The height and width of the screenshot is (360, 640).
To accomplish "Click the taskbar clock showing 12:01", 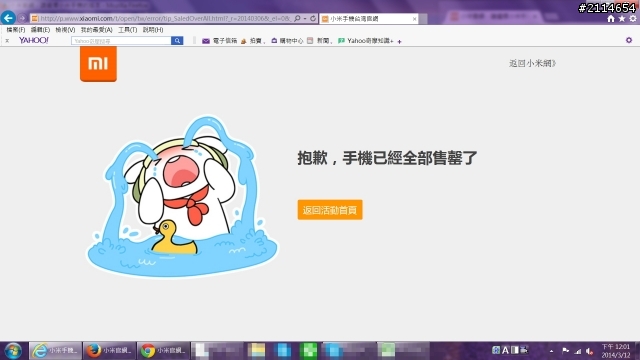I will 616,351.
